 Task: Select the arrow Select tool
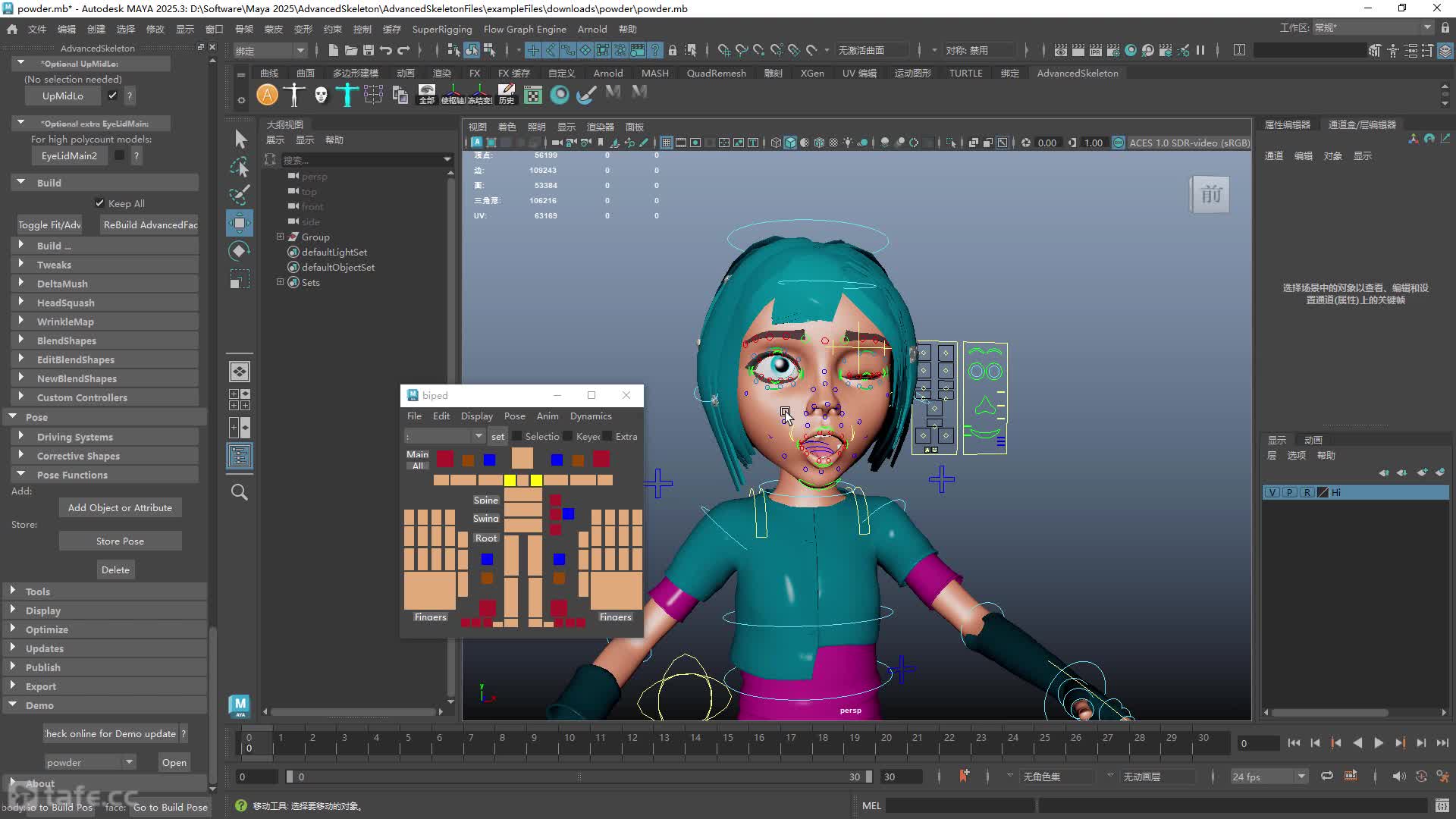coord(240,139)
